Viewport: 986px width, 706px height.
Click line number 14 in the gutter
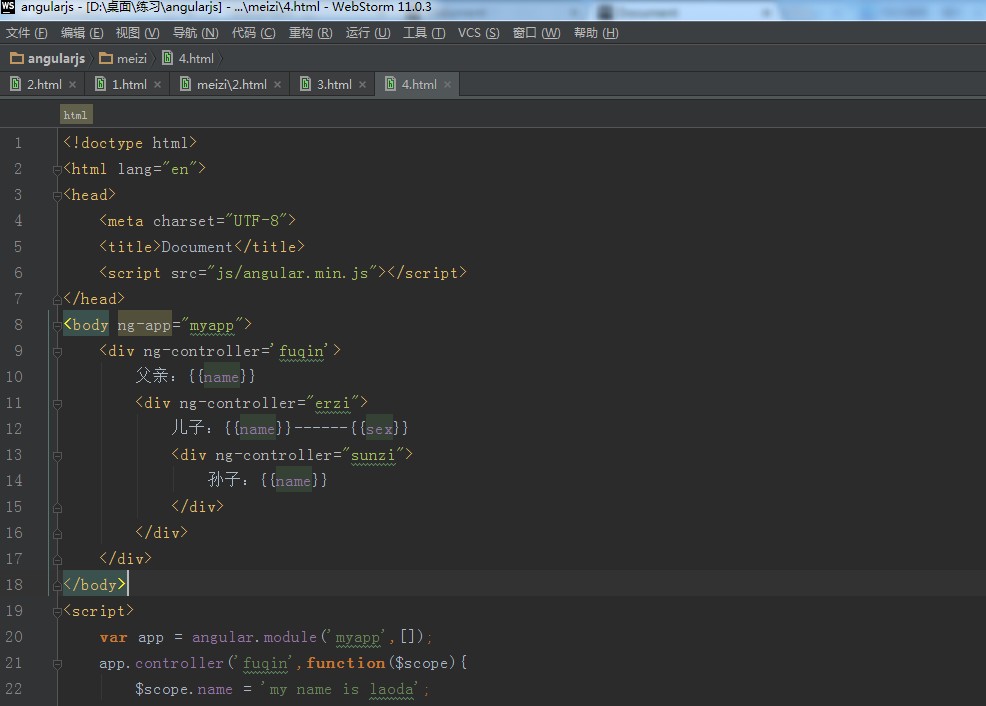(x=14, y=481)
